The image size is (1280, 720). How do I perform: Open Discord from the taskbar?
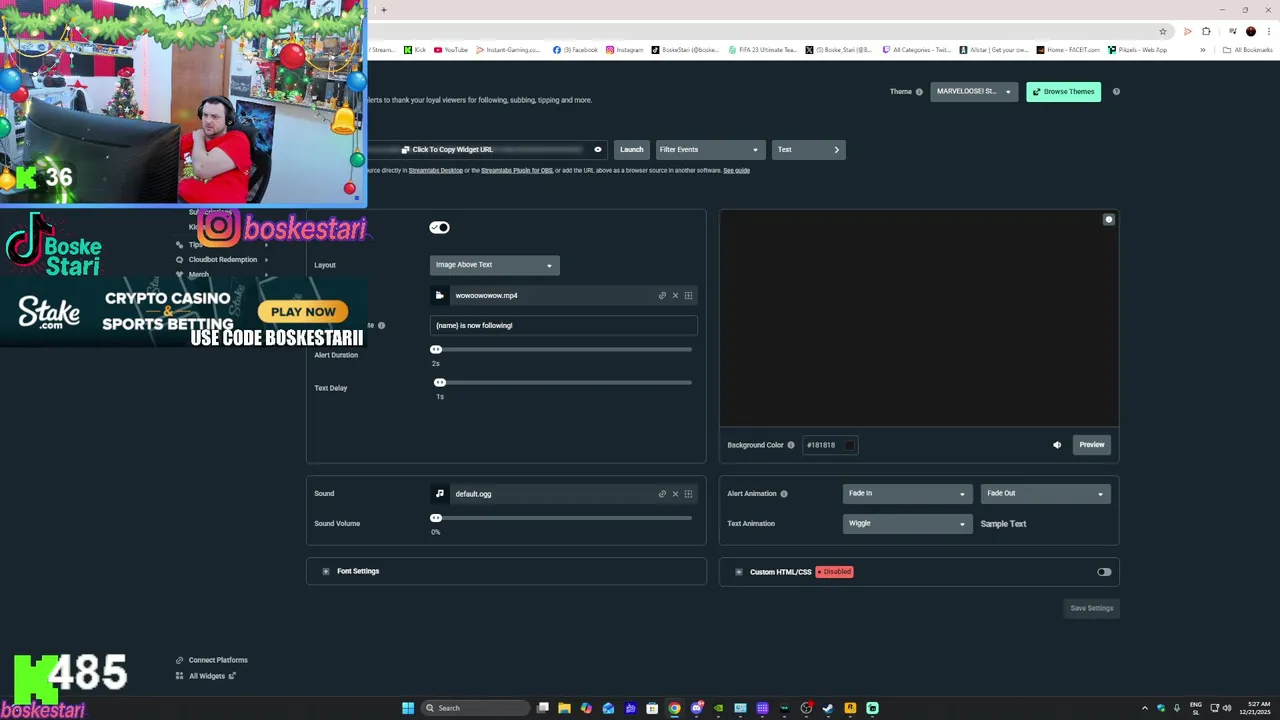pyautogui.click(x=697, y=708)
